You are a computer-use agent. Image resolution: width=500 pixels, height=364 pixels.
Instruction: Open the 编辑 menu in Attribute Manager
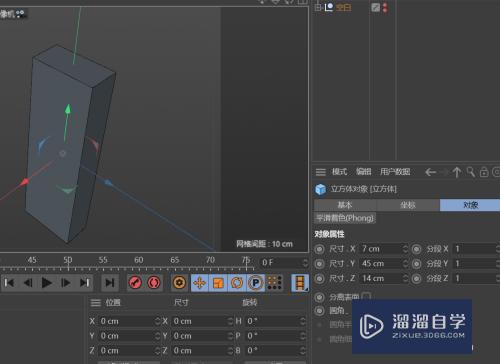click(363, 172)
